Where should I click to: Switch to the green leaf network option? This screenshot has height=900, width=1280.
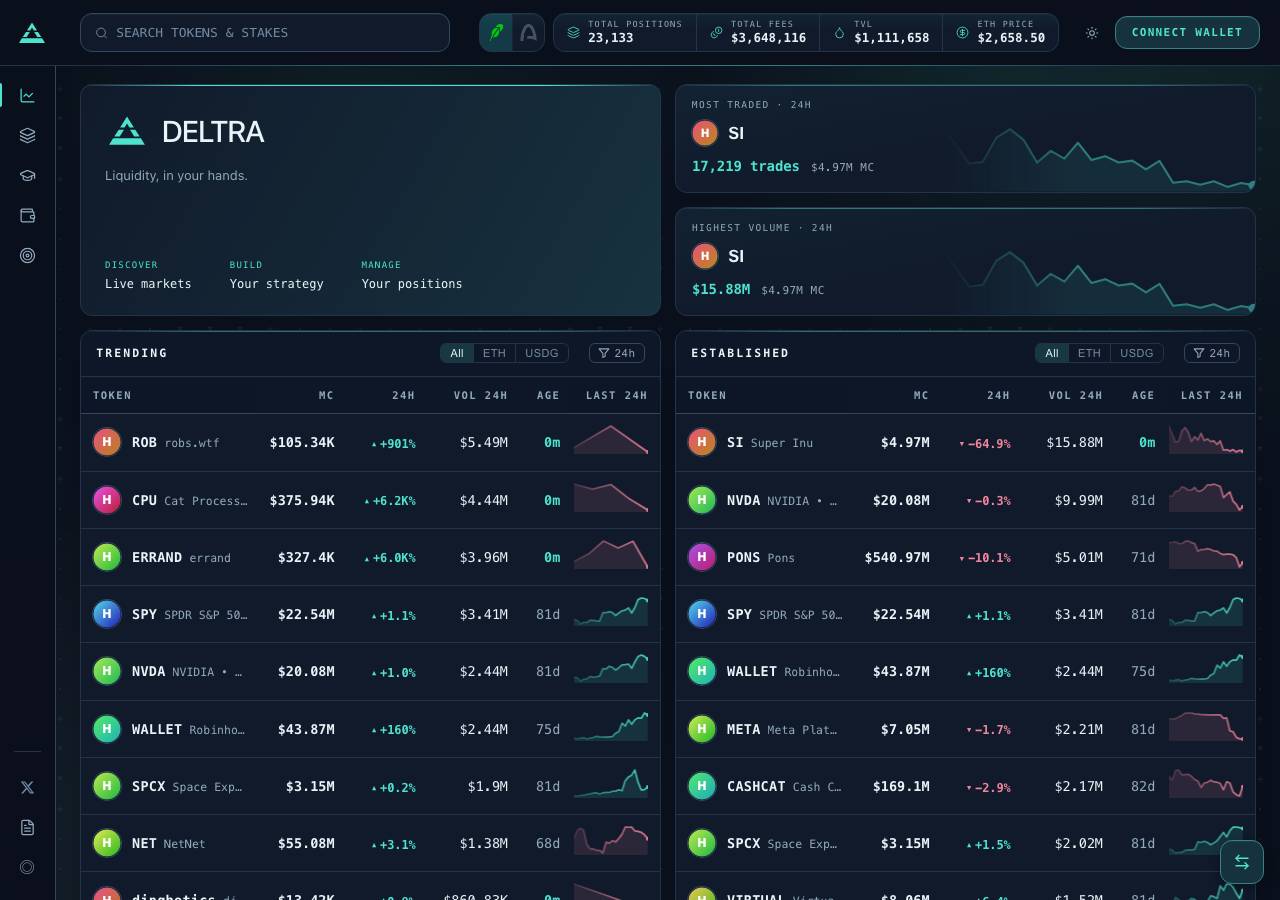[496, 33]
